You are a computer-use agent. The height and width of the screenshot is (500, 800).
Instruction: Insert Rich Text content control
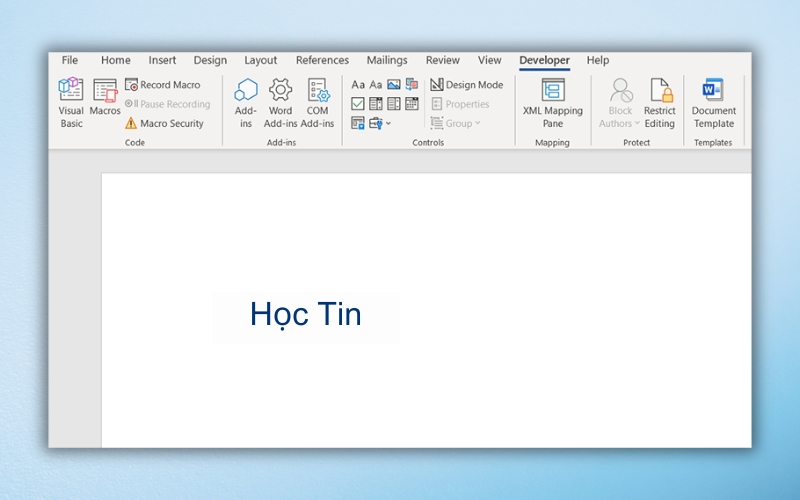point(358,85)
